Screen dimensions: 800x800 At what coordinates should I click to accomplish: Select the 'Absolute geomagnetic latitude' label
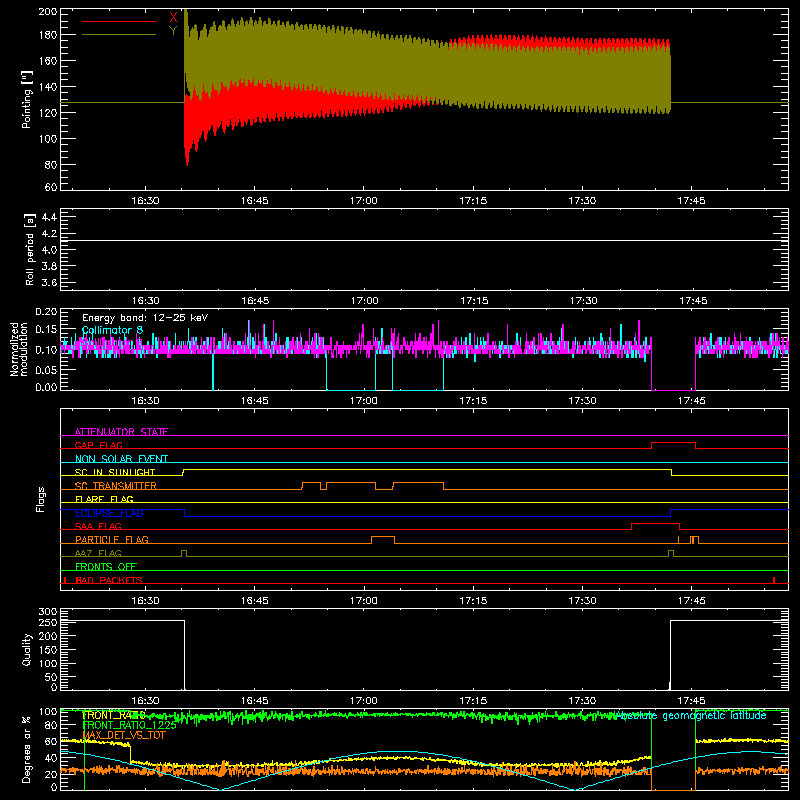691,715
